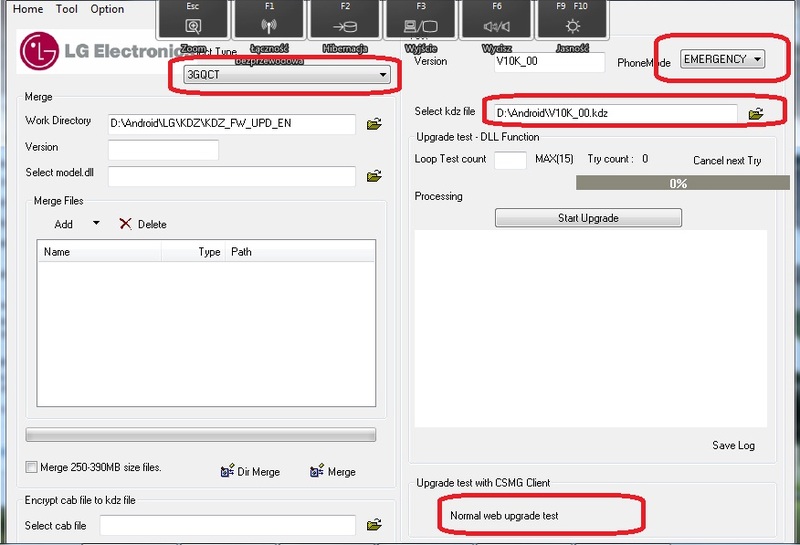Click Cancel next Try

(727, 161)
